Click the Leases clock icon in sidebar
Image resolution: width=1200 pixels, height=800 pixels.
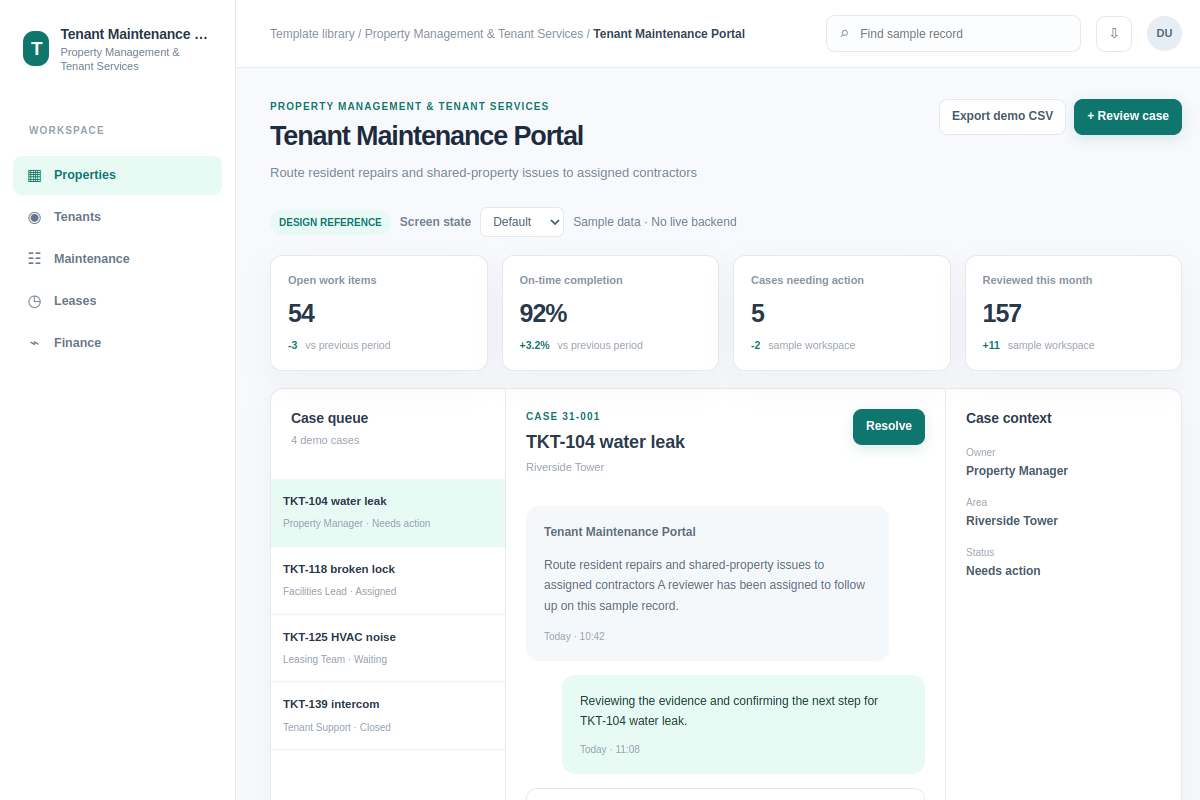pos(35,301)
